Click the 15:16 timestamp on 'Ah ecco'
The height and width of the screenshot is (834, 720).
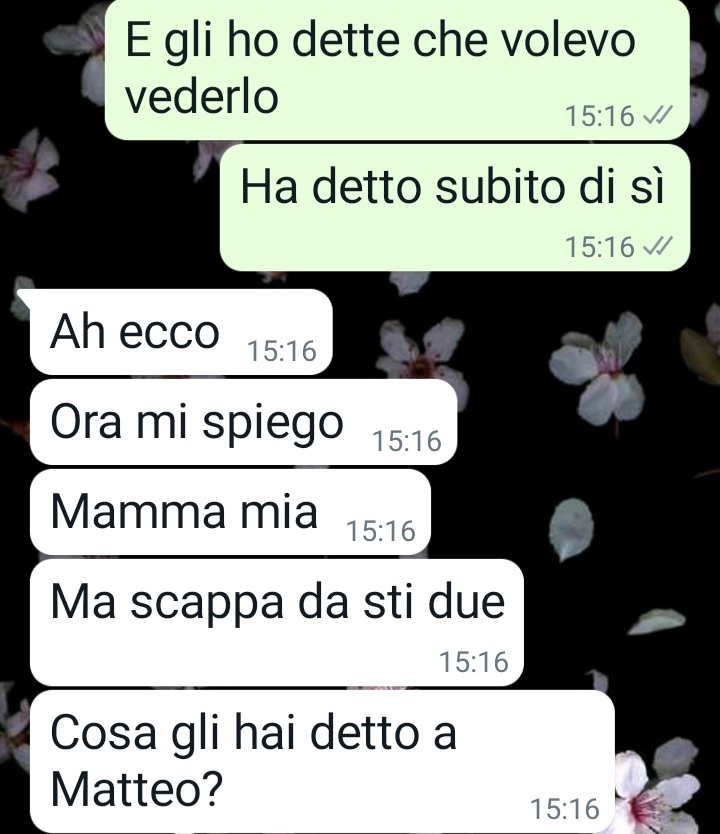(282, 351)
